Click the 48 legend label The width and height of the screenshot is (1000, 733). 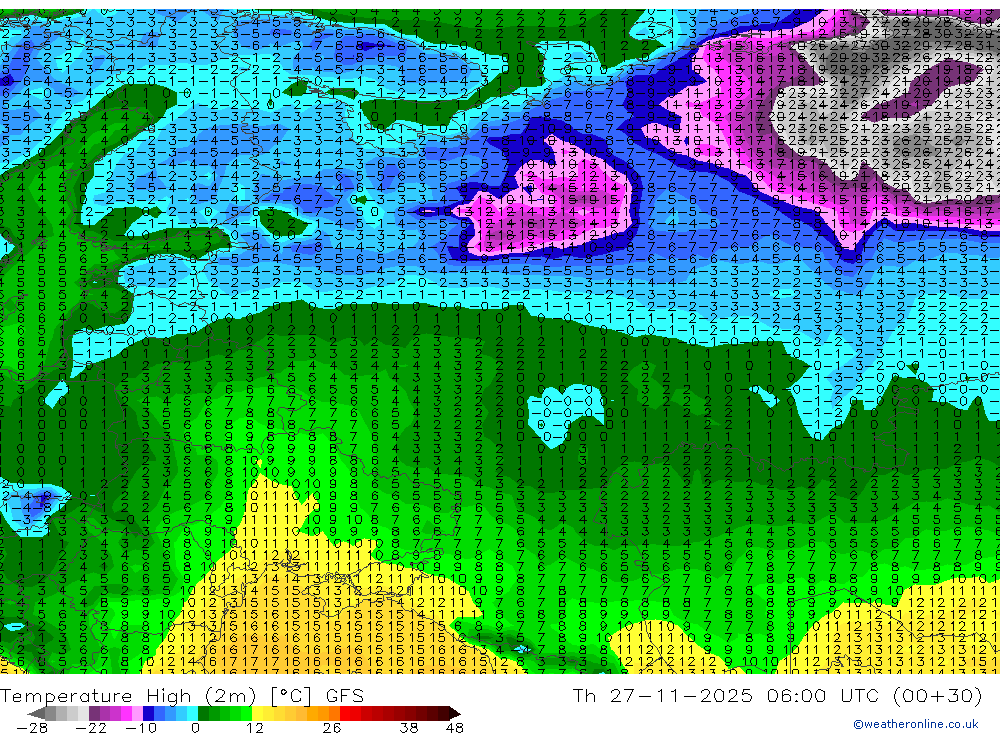(x=455, y=728)
